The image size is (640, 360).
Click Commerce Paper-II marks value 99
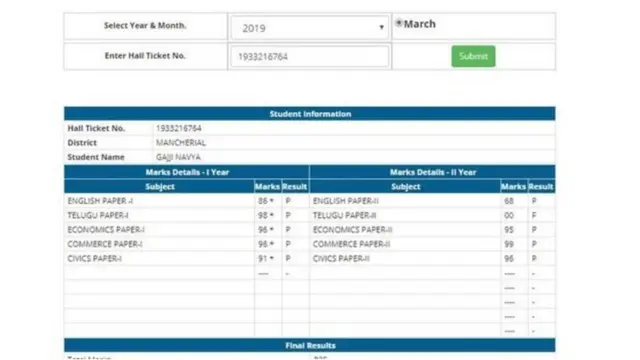tap(509, 244)
